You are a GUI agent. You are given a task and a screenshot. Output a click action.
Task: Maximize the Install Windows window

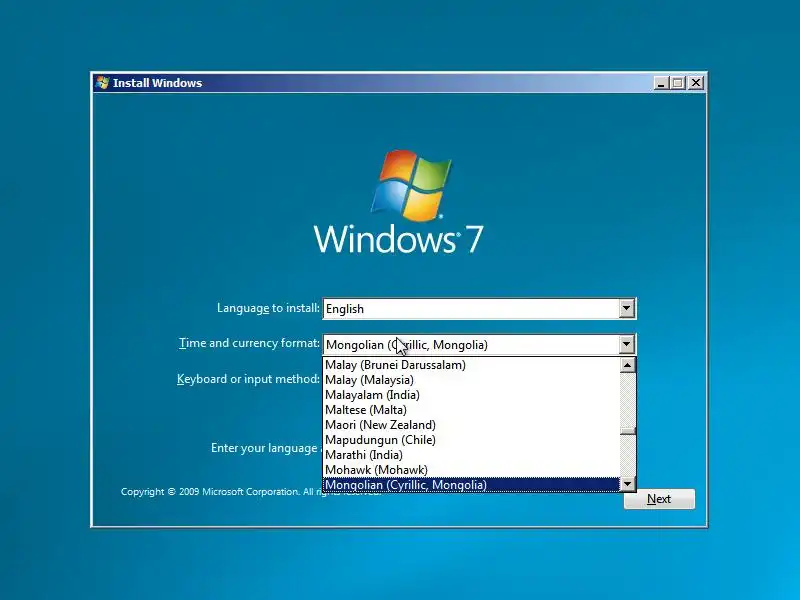pos(678,83)
